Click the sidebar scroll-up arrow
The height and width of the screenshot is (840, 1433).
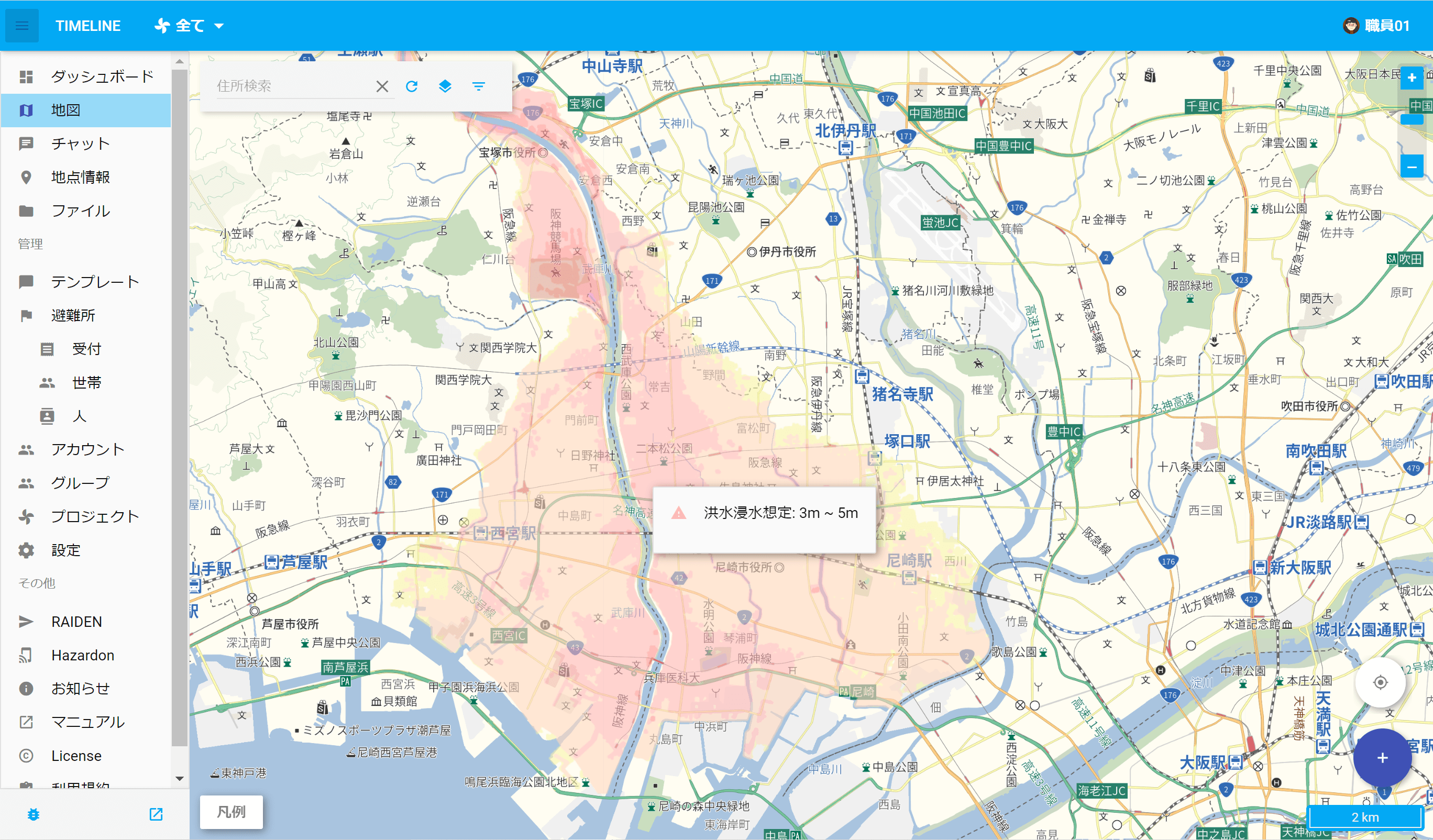(180, 61)
